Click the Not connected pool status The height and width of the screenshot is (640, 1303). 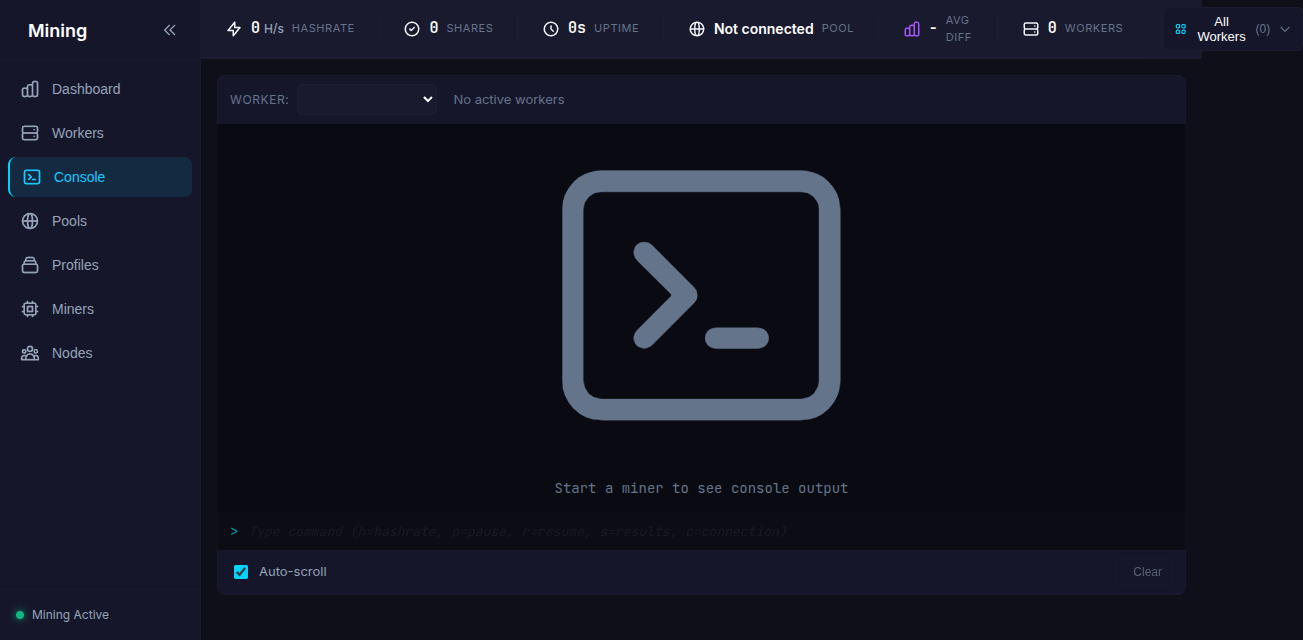763,29
